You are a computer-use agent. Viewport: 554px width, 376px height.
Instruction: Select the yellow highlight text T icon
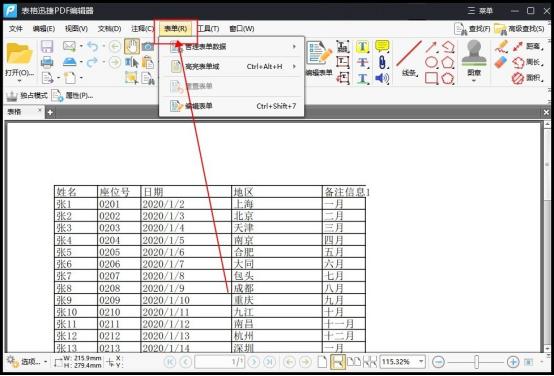click(363, 46)
